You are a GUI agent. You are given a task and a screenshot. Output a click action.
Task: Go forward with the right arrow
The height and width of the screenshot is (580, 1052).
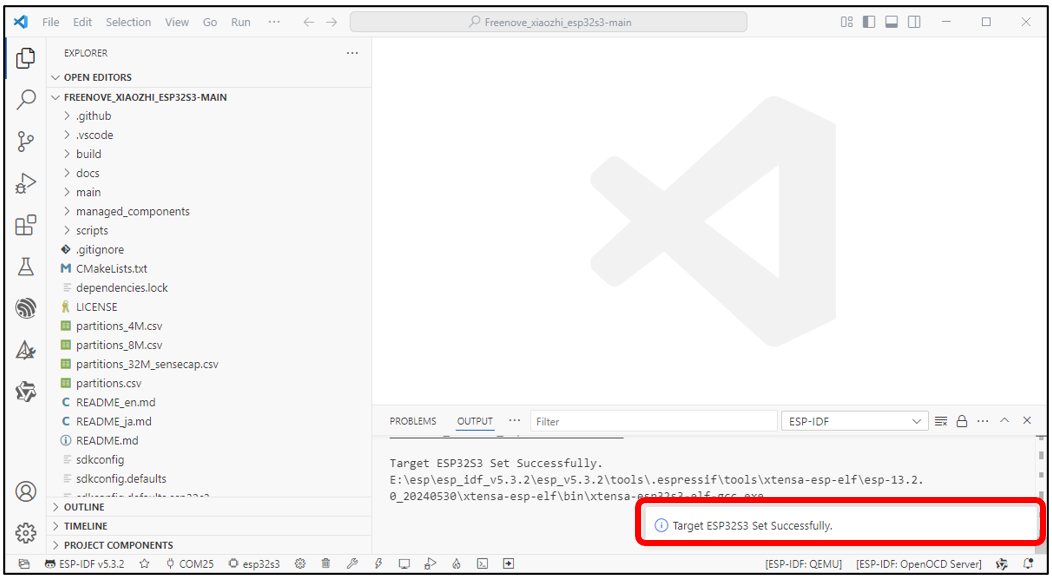(331, 22)
